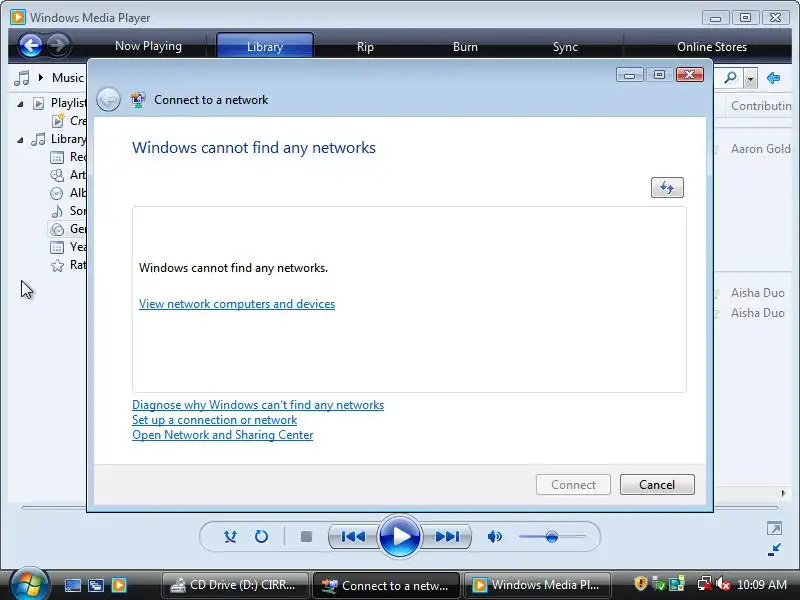Viewport: 800px width, 600px height.
Task: Click the Stop button in the player
Action: (306, 536)
